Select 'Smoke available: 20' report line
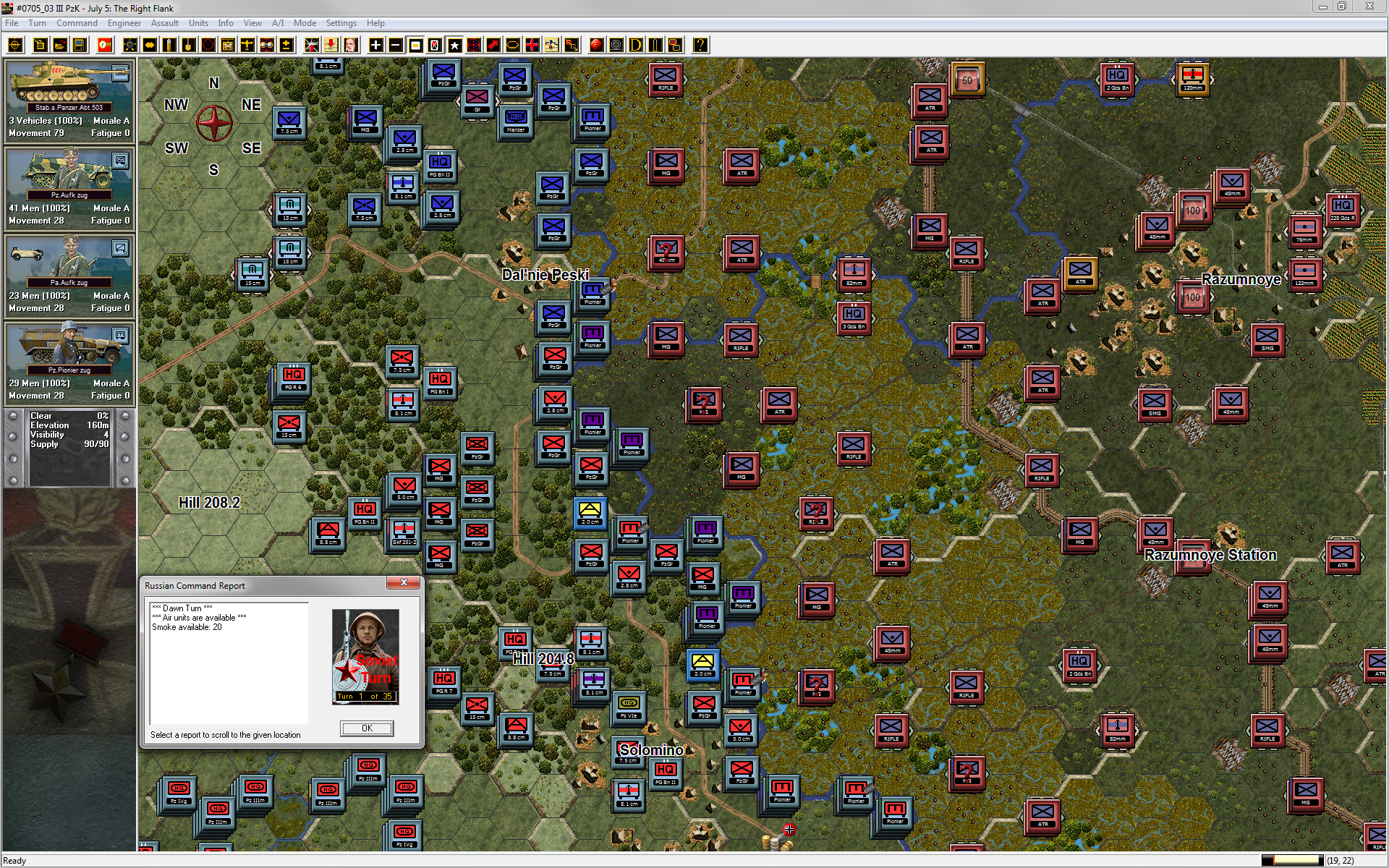Screen dimensions: 1389x868 pyautogui.click(x=187, y=627)
